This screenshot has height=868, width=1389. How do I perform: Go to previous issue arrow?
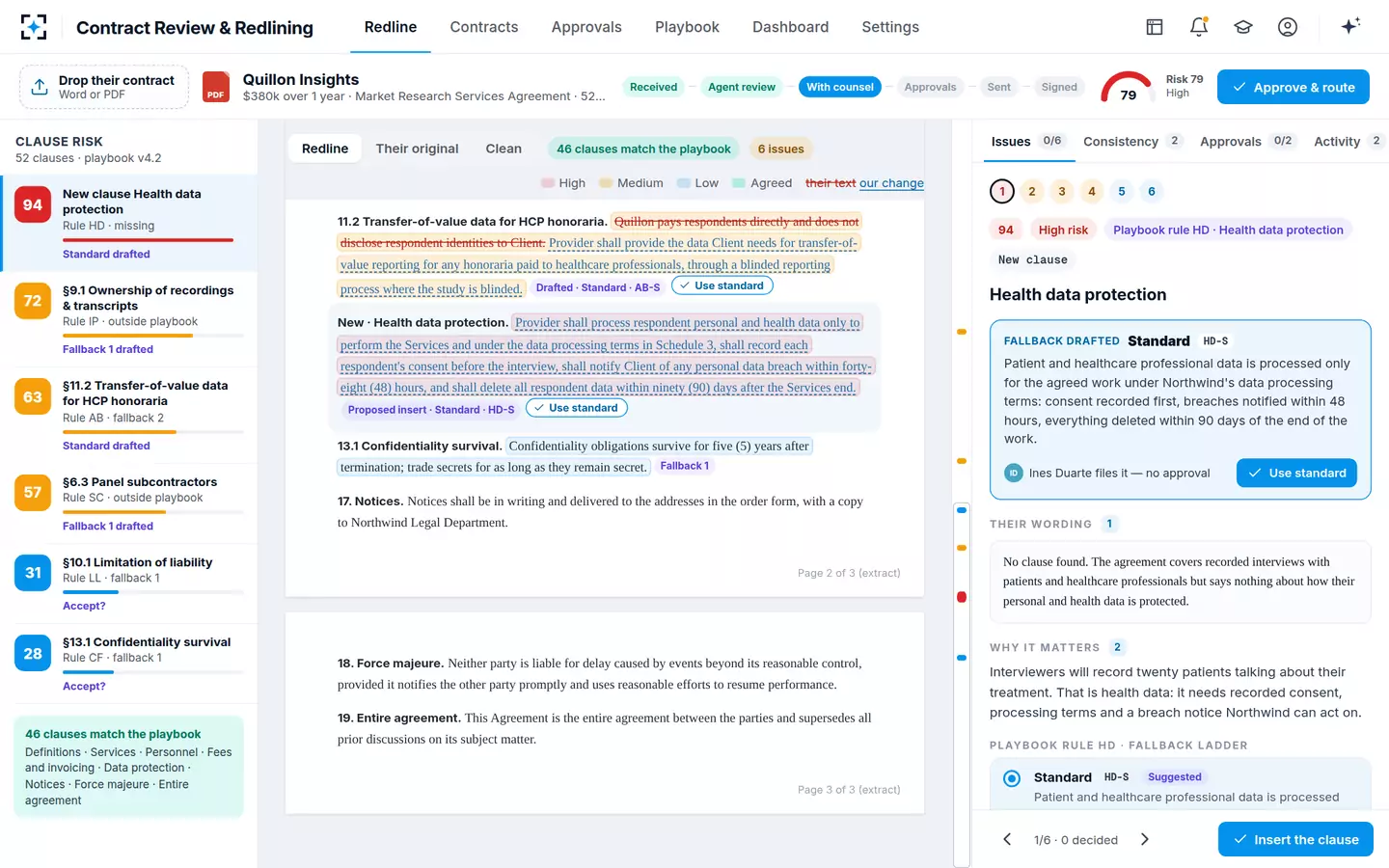tap(1007, 839)
